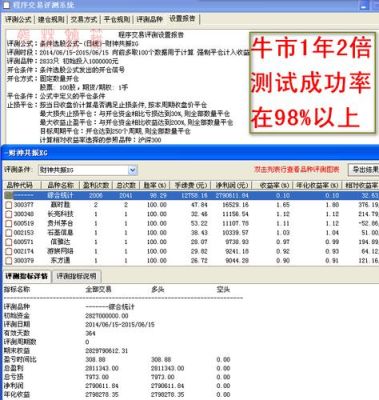Tick the 002174 row checkbox
This screenshot has width=379, height=400.
9,251
